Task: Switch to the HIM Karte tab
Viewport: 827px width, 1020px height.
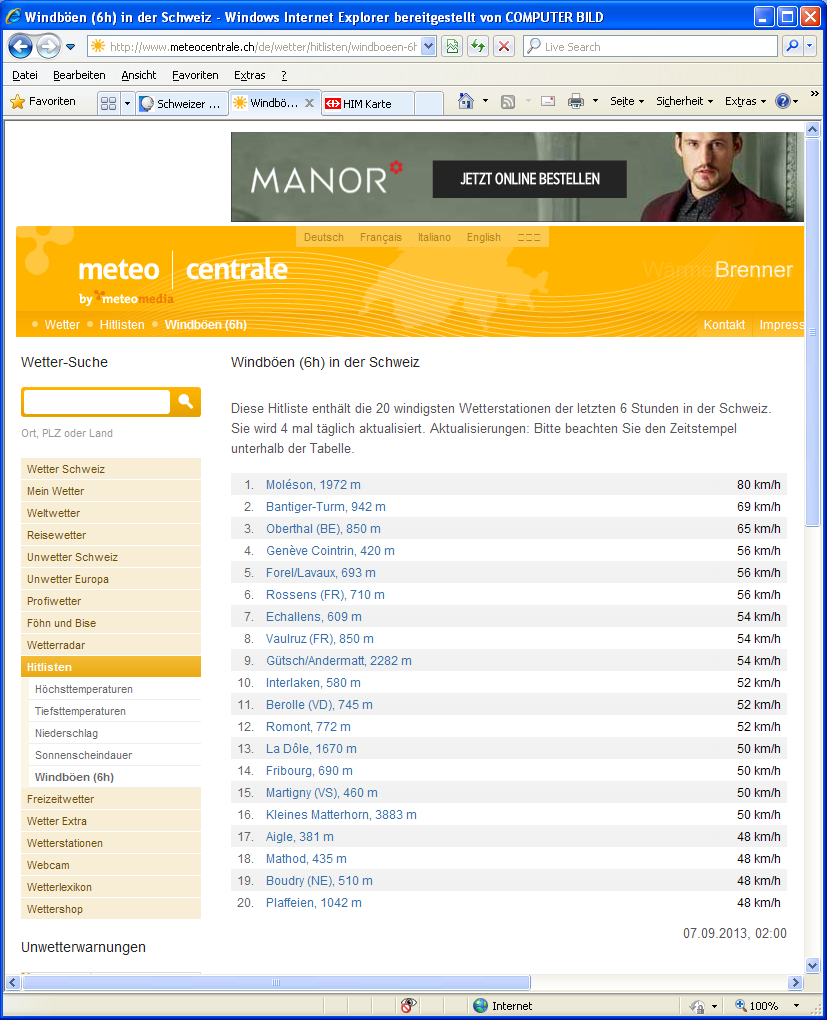Action: pos(367,103)
